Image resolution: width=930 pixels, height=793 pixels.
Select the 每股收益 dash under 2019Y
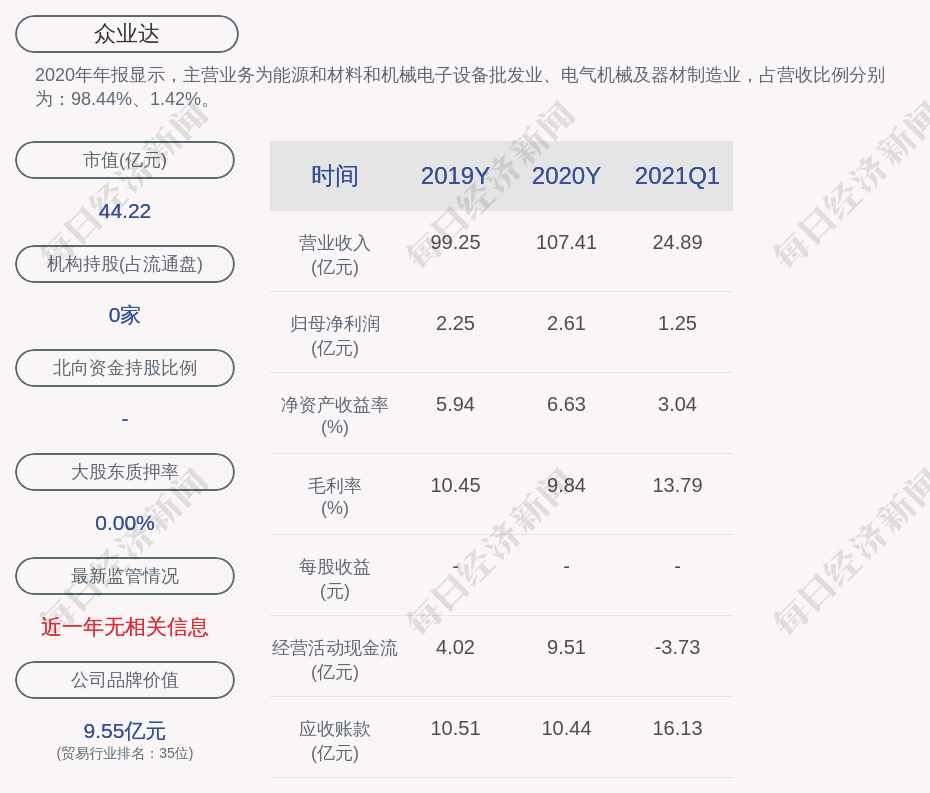455,567
